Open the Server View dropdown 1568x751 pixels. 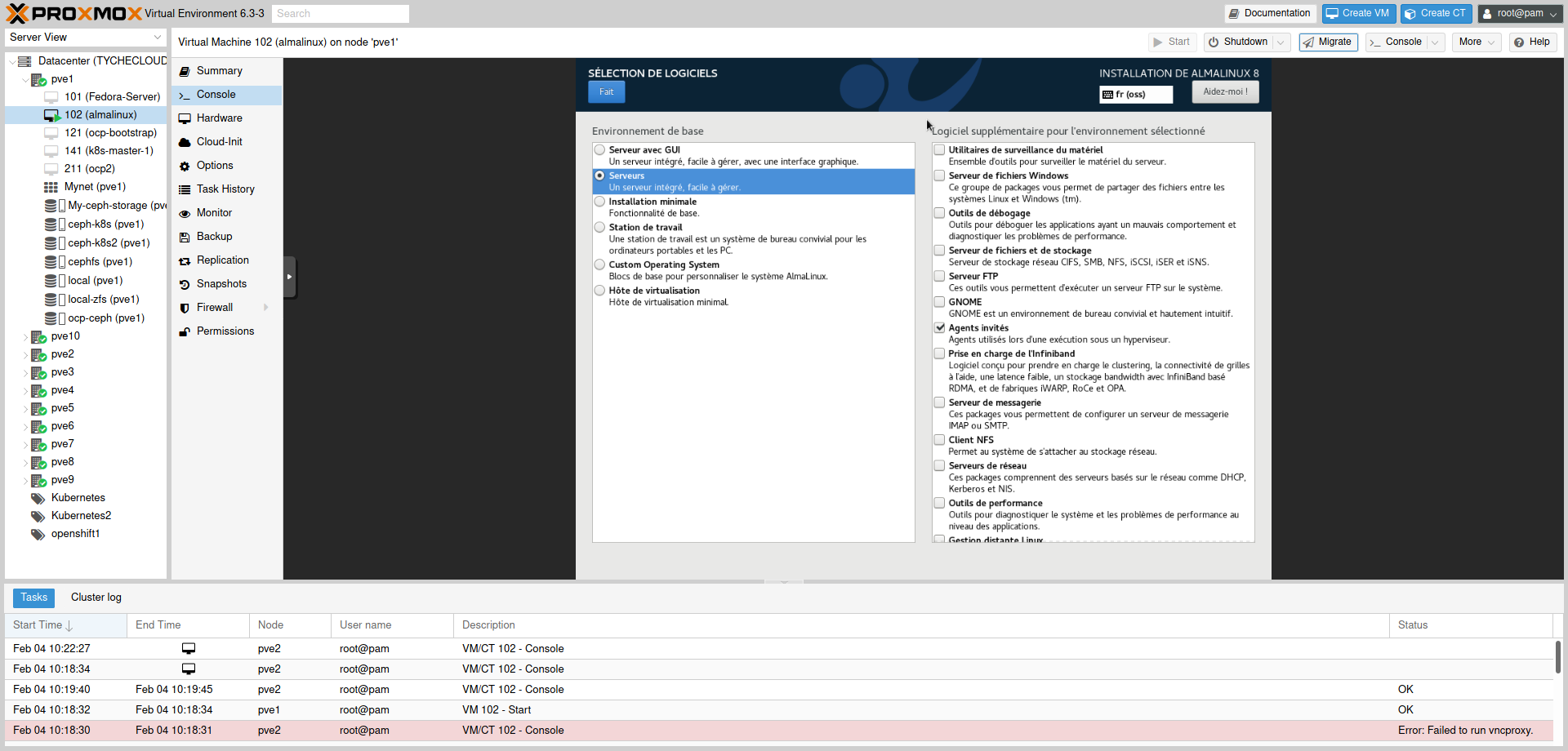point(86,38)
